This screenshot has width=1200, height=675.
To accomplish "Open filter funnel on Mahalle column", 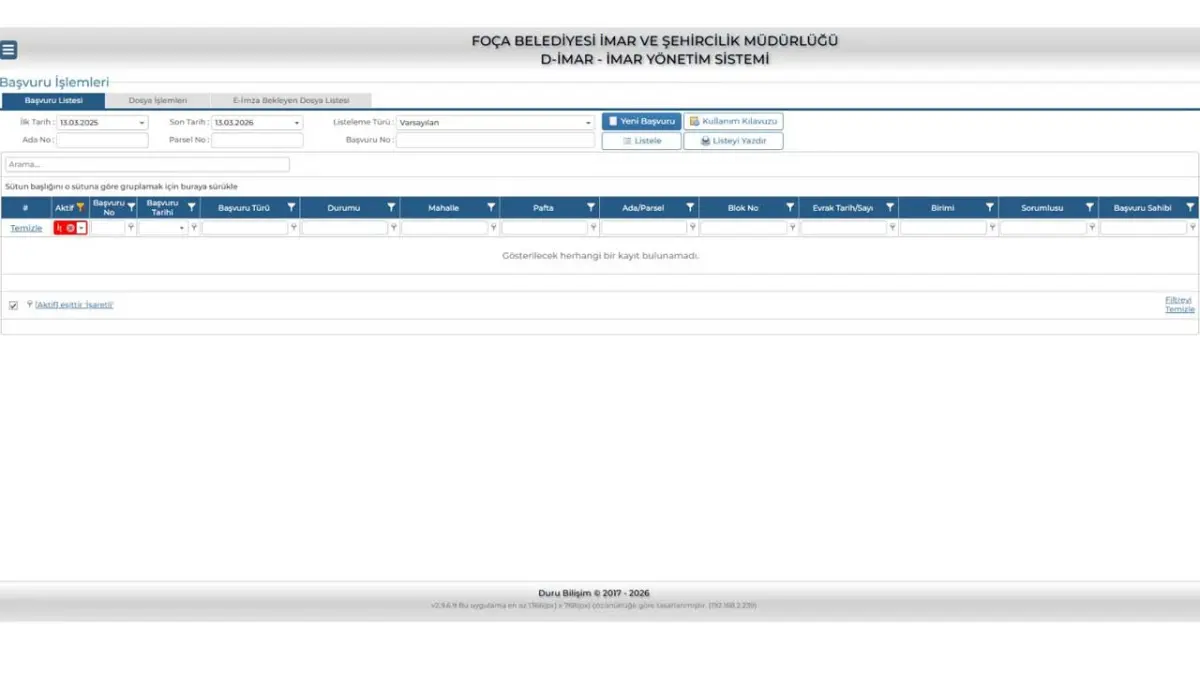I will coord(491,208).
